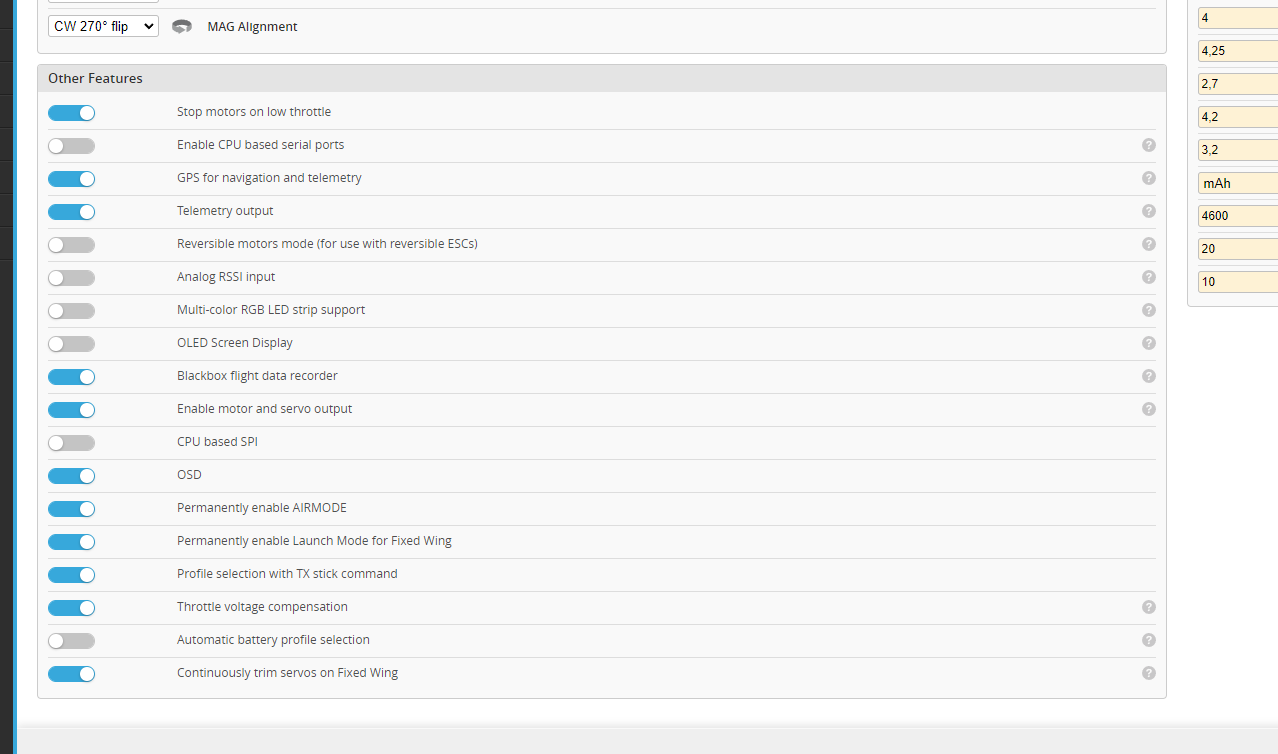Open help for GPS for navigation and telemetry

click(1148, 178)
